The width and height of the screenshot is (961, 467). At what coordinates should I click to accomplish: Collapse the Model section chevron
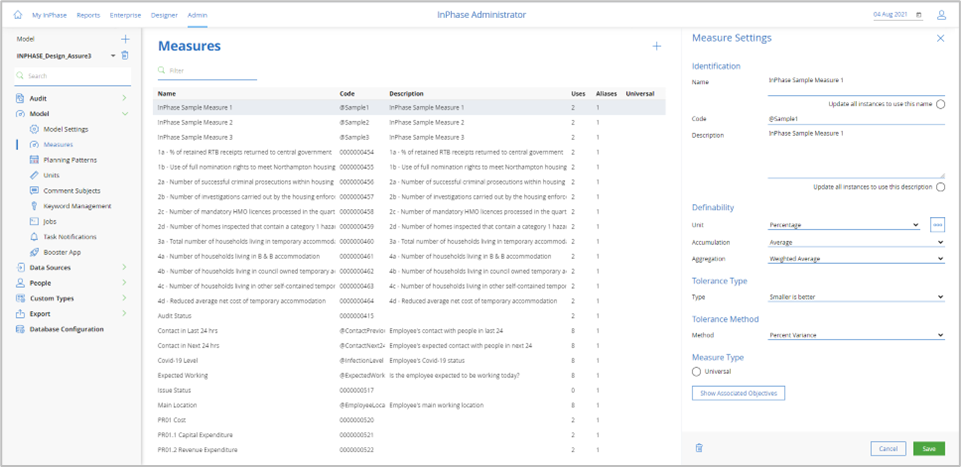124,113
